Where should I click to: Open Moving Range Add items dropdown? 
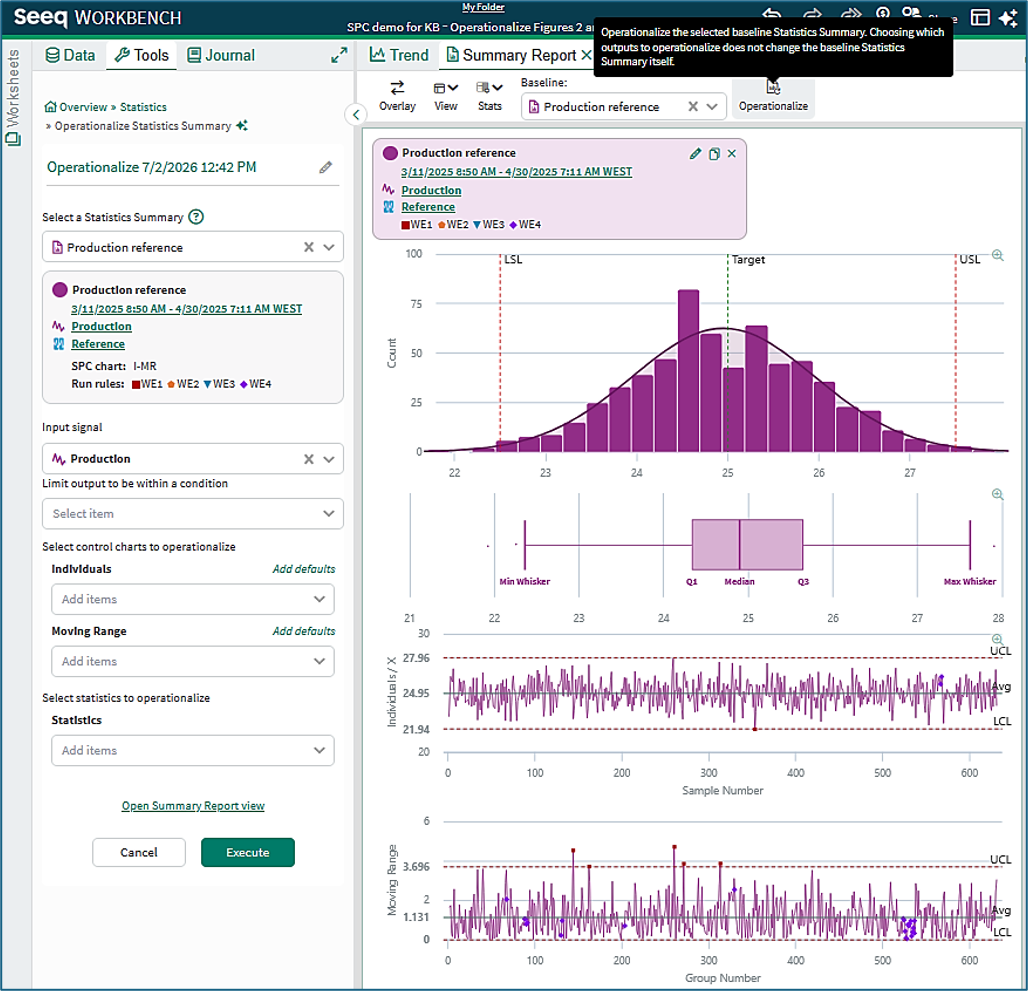point(193,661)
